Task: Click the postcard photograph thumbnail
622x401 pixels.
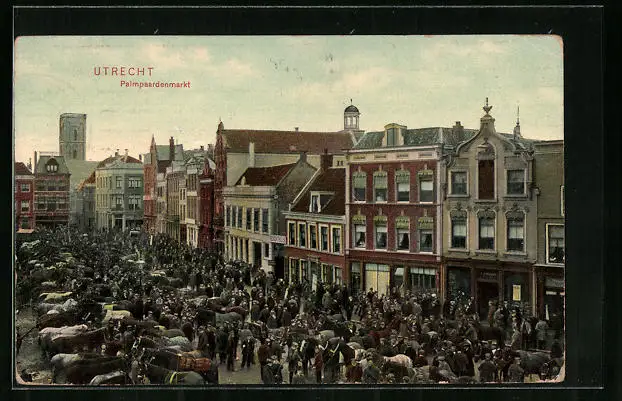Action: pyautogui.click(x=290, y=210)
